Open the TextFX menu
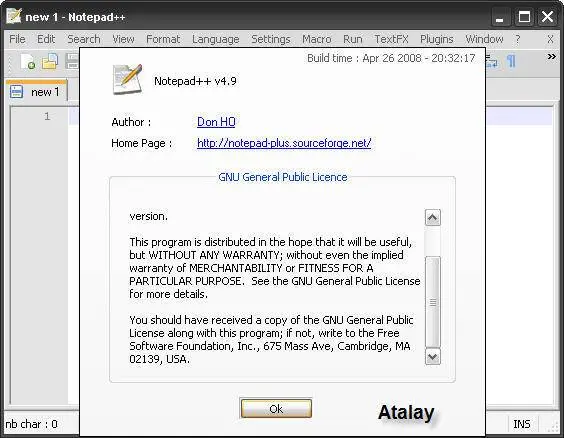 coord(391,39)
